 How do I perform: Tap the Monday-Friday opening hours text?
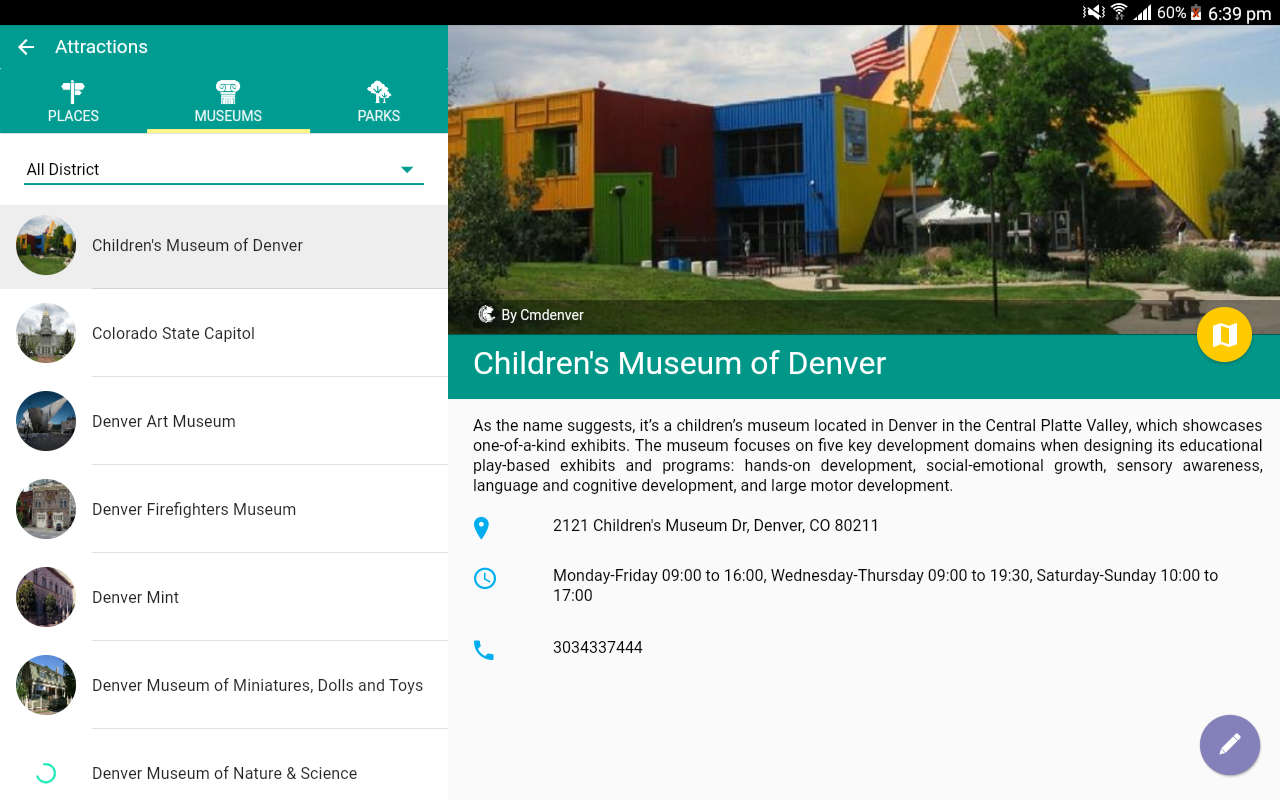(x=886, y=586)
